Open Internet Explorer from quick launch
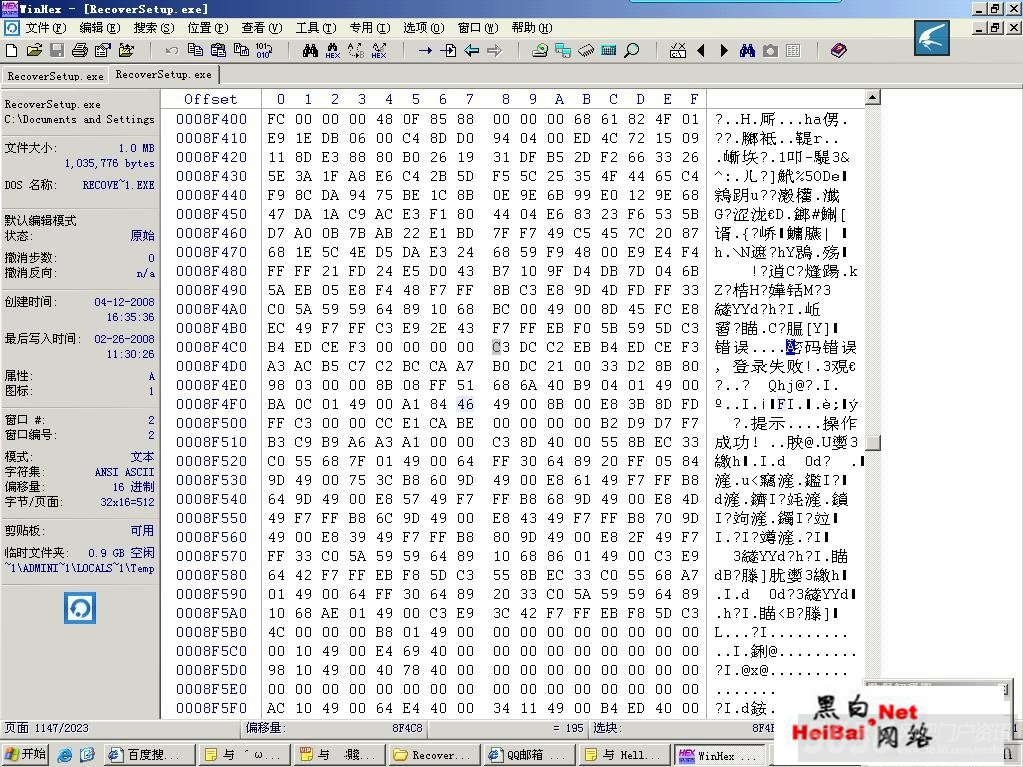 point(65,755)
